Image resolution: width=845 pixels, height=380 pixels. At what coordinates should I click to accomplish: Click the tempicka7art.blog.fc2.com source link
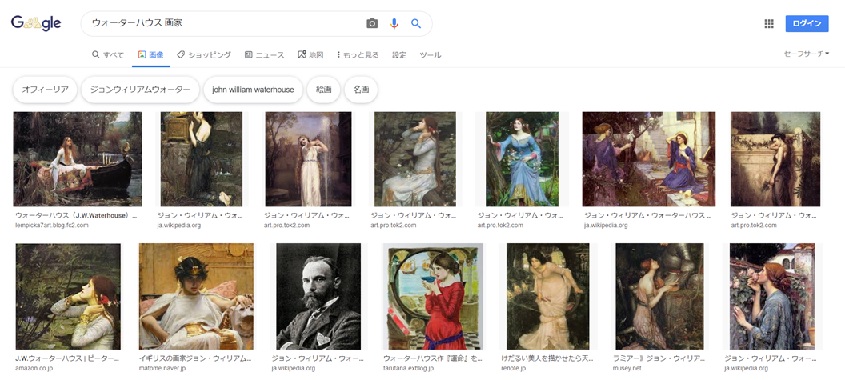coord(51,225)
